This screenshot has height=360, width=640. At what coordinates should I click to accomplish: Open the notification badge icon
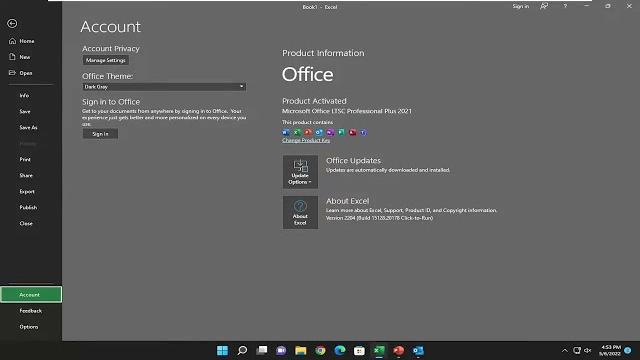tap(628, 351)
